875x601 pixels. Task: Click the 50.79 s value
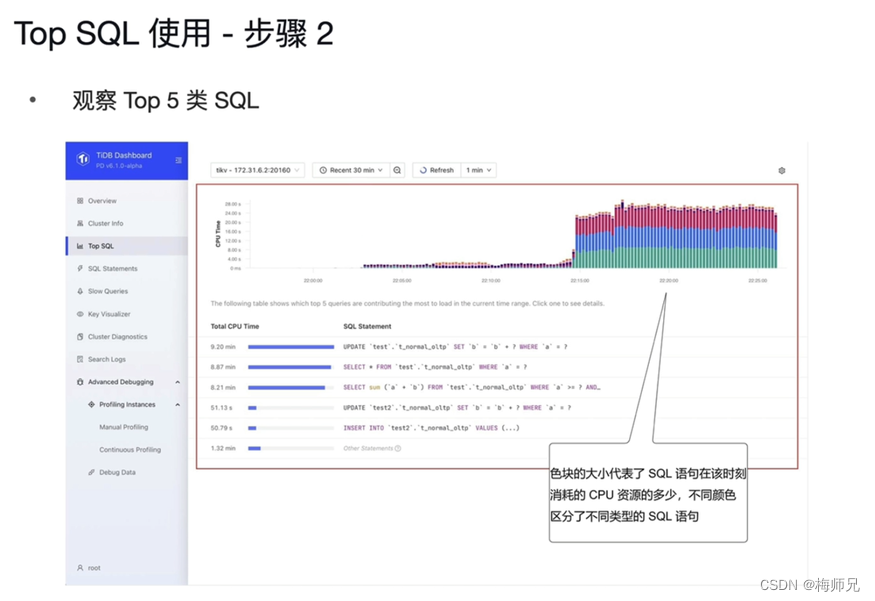[x=222, y=428]
